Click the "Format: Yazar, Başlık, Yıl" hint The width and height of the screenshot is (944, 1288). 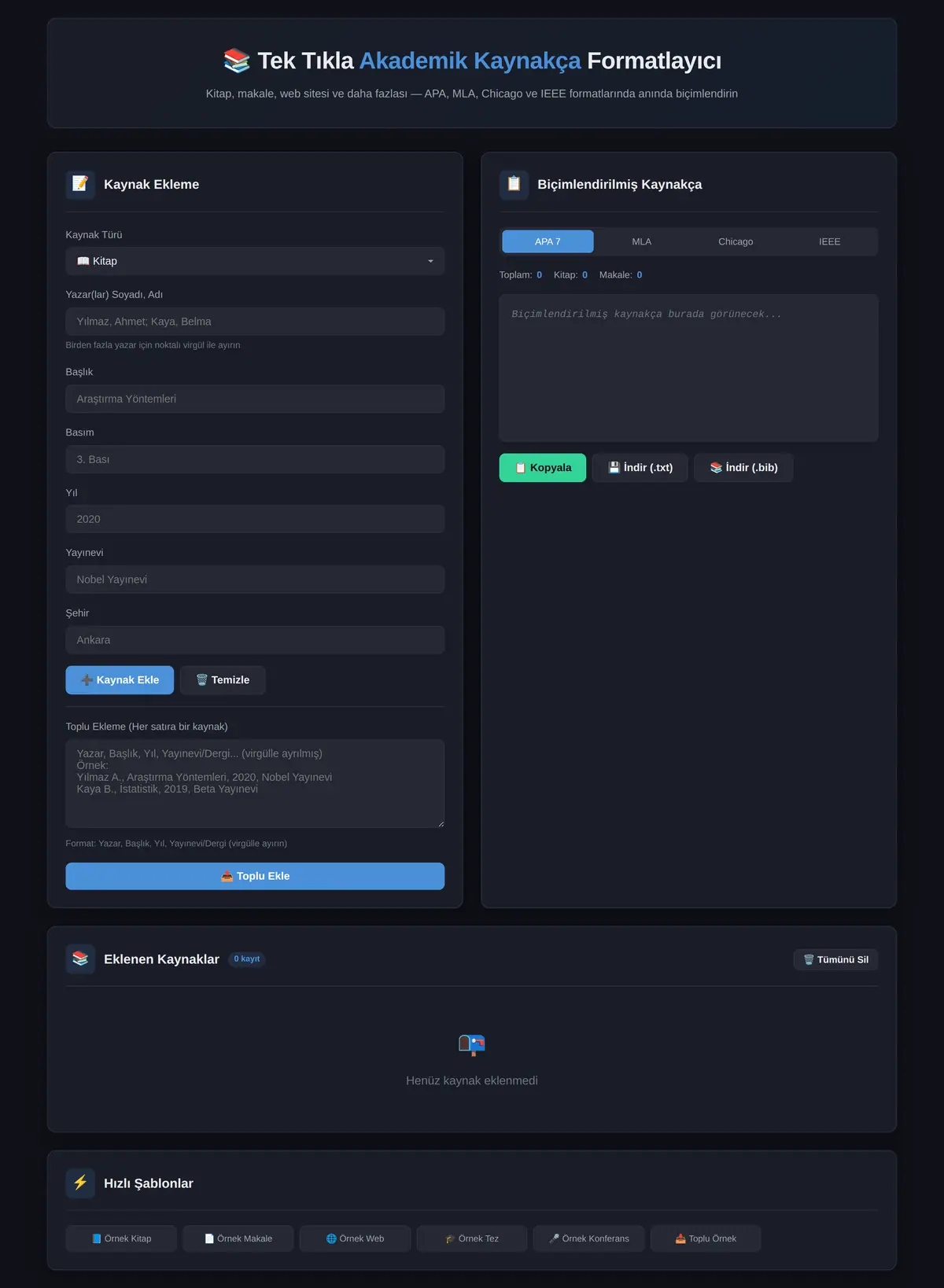(x=176, y=844)
